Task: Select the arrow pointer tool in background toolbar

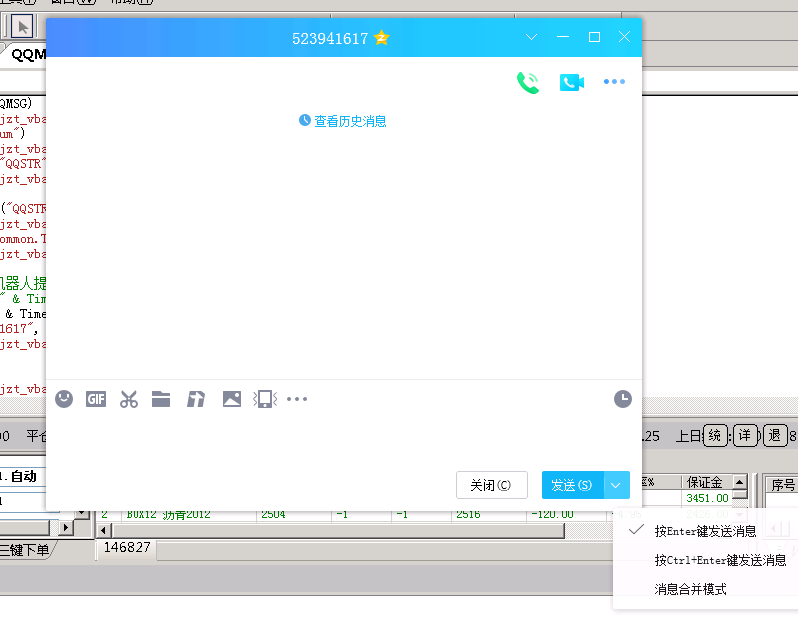Action: [x=22, y=26]
